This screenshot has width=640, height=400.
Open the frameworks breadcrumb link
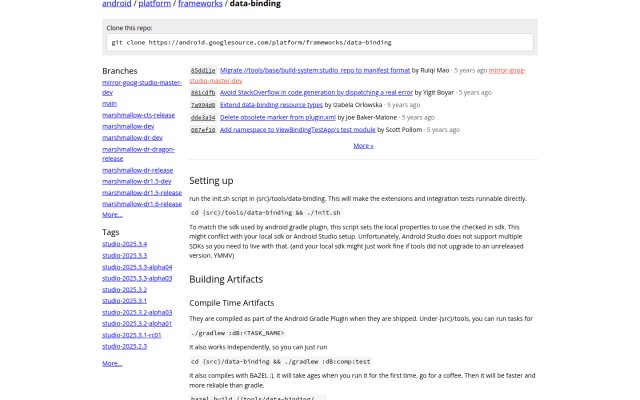pos(200,4)
